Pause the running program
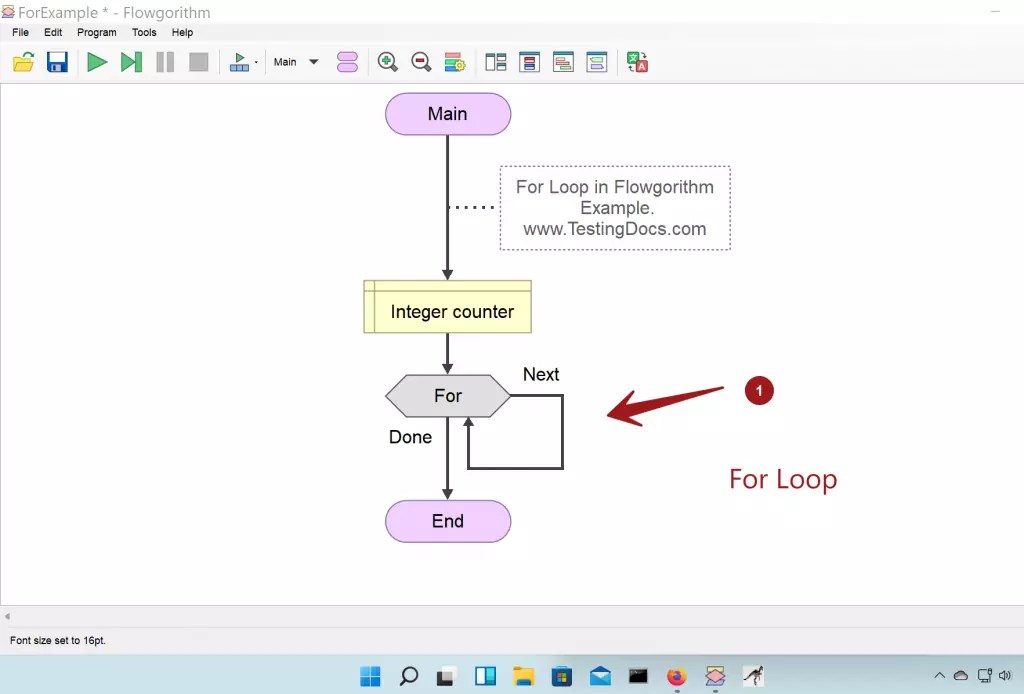1024x694 pixels. 165,61
